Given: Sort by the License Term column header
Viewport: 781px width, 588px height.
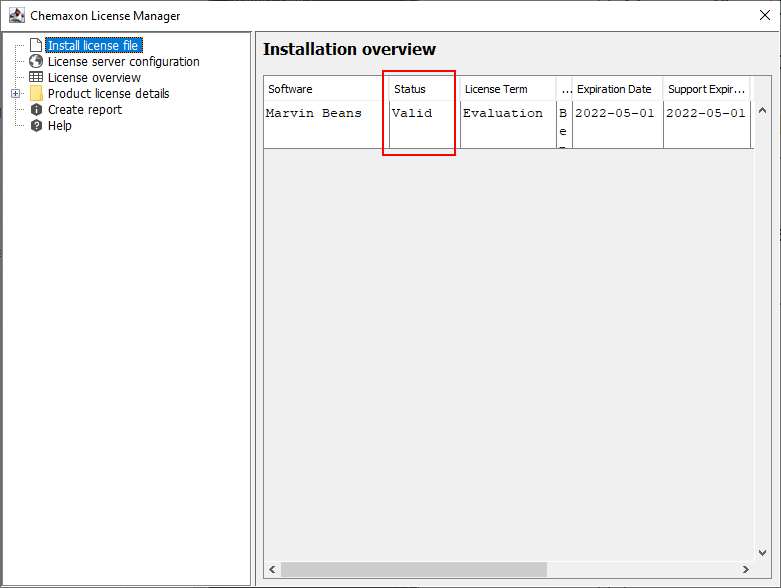Looking at the screenshot, I should [508, 89].
